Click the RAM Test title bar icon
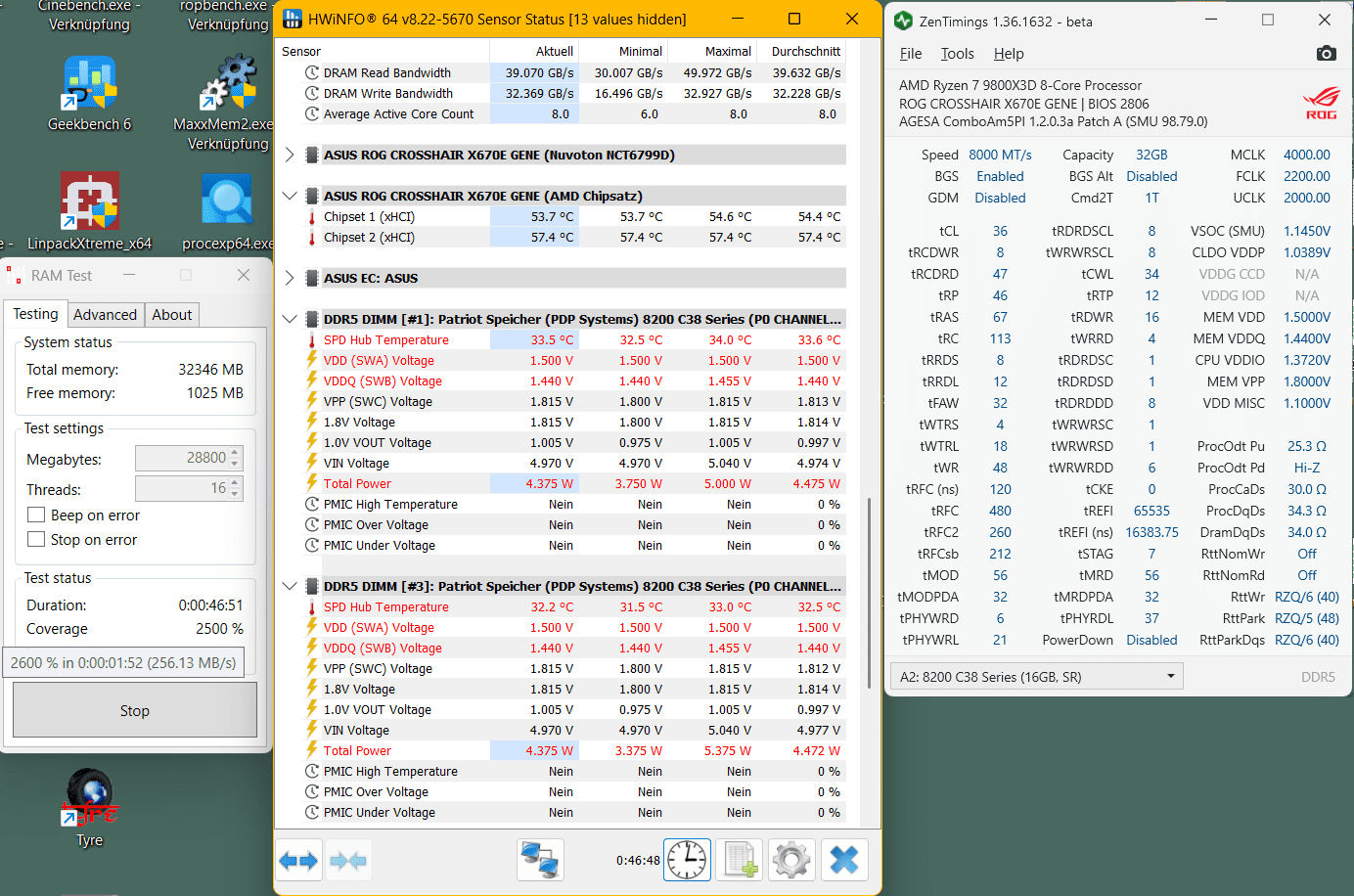This screenshot has width=1354, height=896. (15, 275)
